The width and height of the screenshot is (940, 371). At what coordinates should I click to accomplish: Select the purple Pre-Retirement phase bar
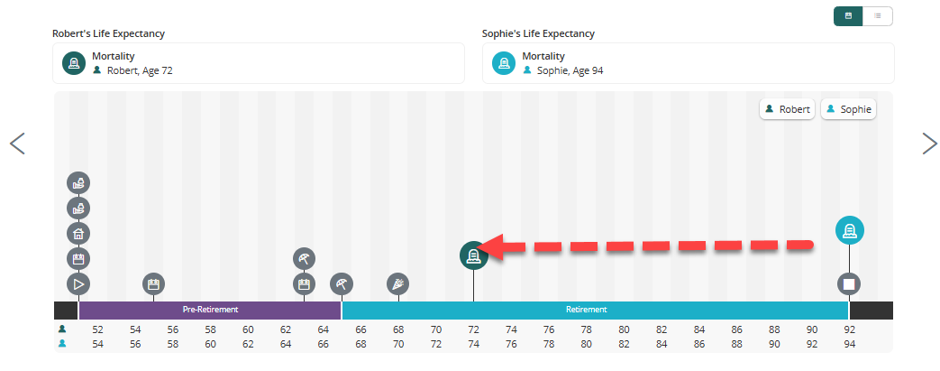tap(210, 310)
